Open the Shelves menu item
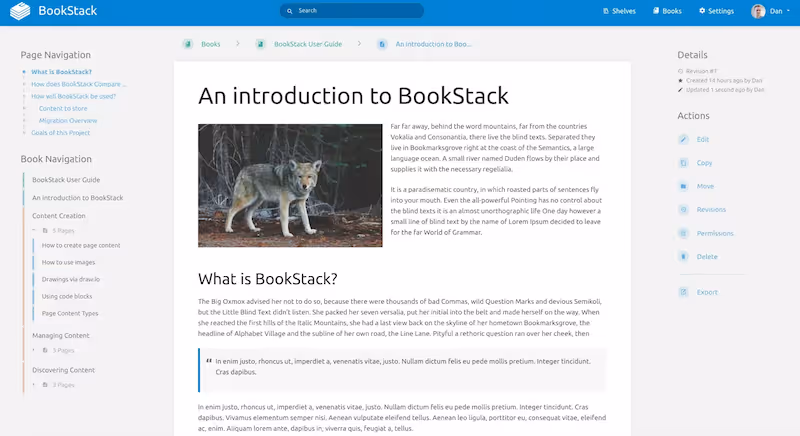The image size is (800, 436). [x=619, y=11]
